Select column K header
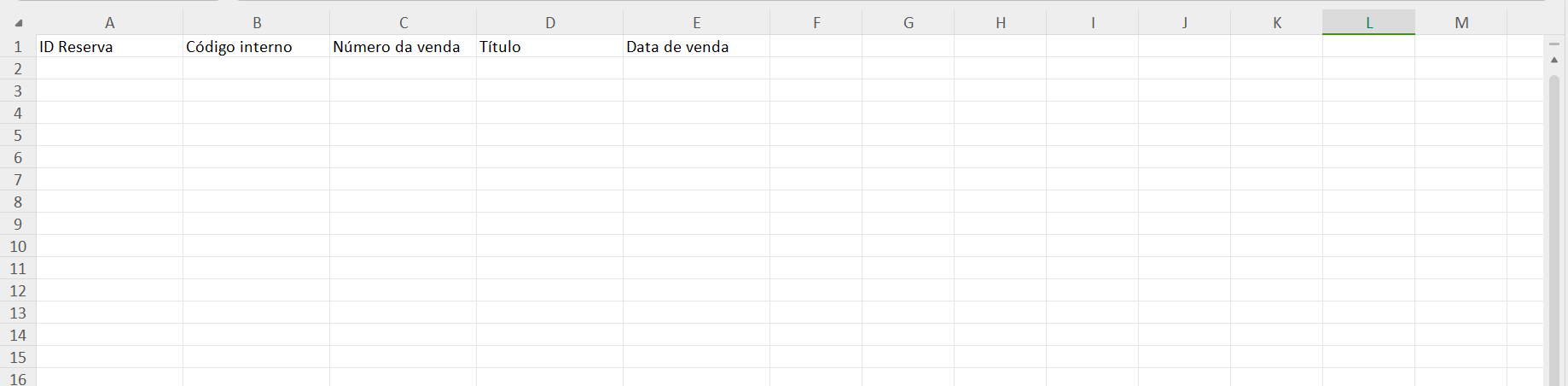Viewport: 1568px width, 386px height. point(1276,23)
